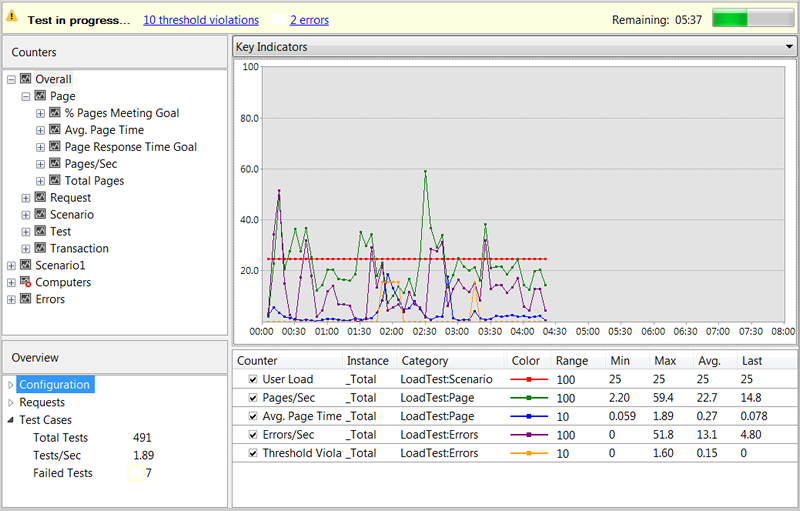Select Requests in the Overview panel
The width and height of the screenshot is (800, 511).
pos(42,403)
